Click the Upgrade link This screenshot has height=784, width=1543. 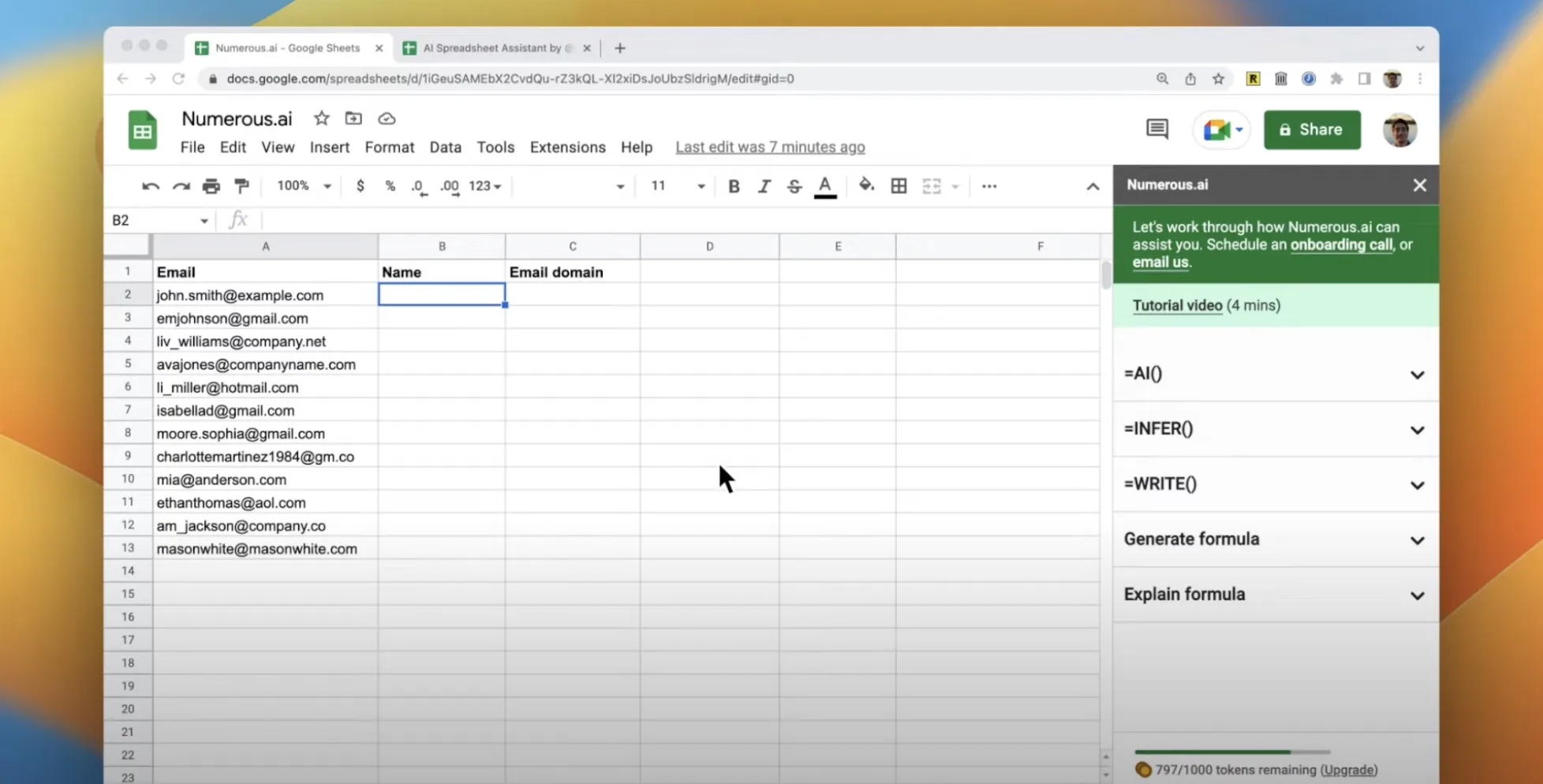click(1349, 770)
